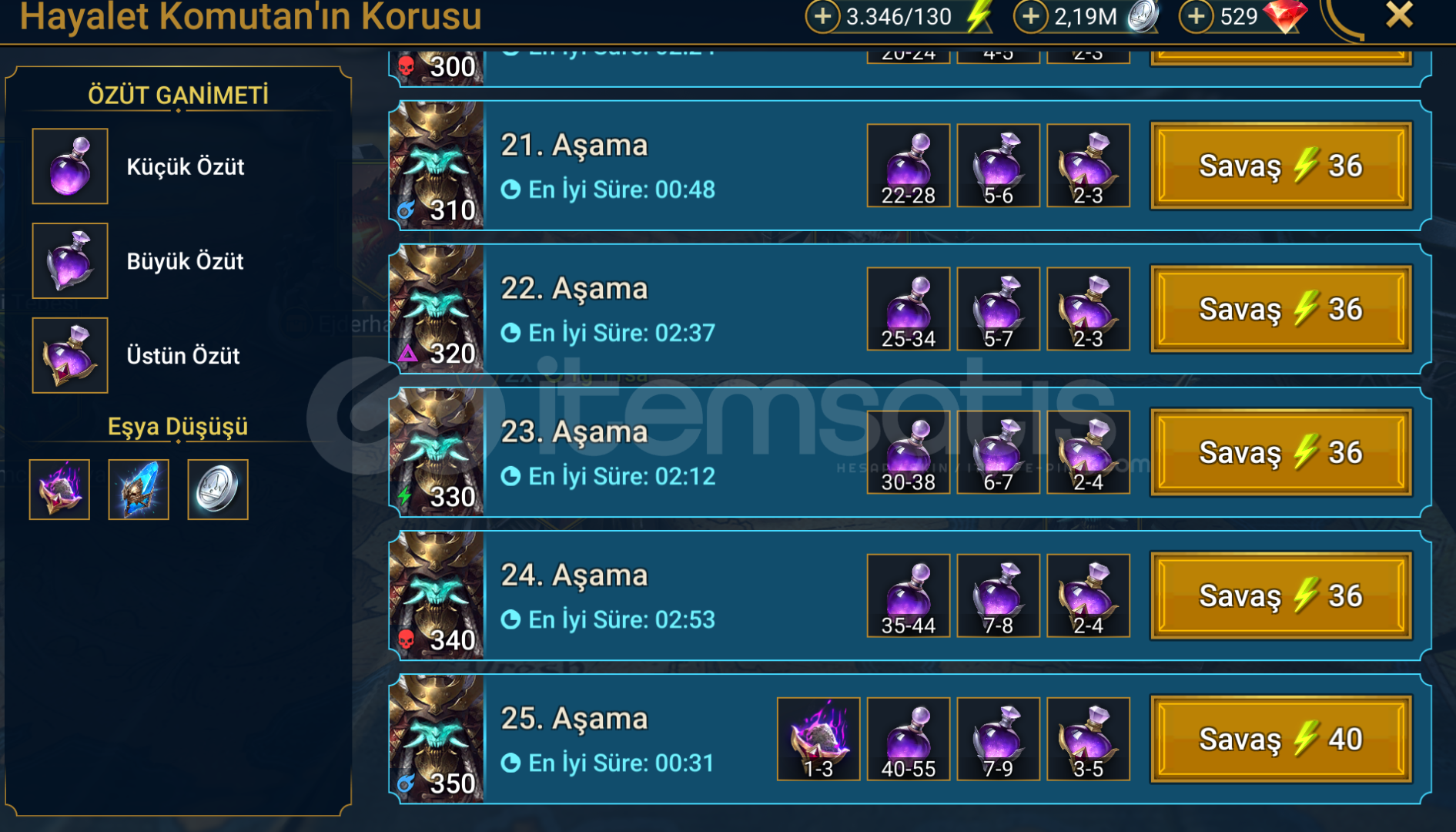Tap the 22-28 small potion reward in stage 21

[909, 166]
